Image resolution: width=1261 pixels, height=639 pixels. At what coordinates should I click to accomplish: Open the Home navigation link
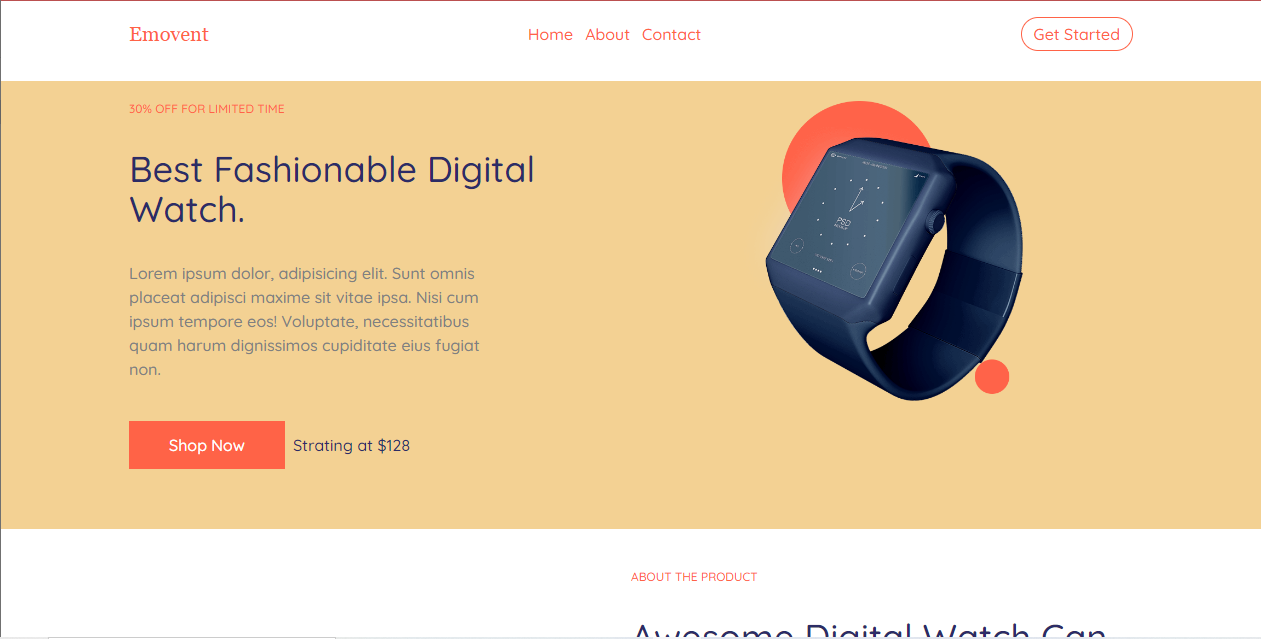point(550,34)
